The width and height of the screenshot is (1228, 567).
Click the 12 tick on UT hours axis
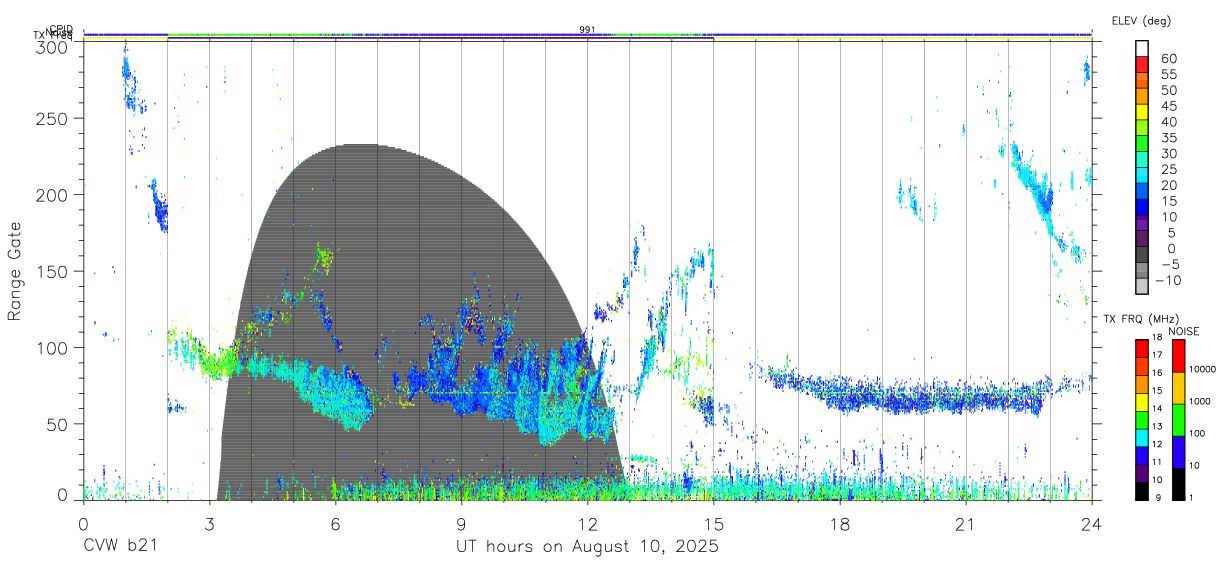[588, 523]
